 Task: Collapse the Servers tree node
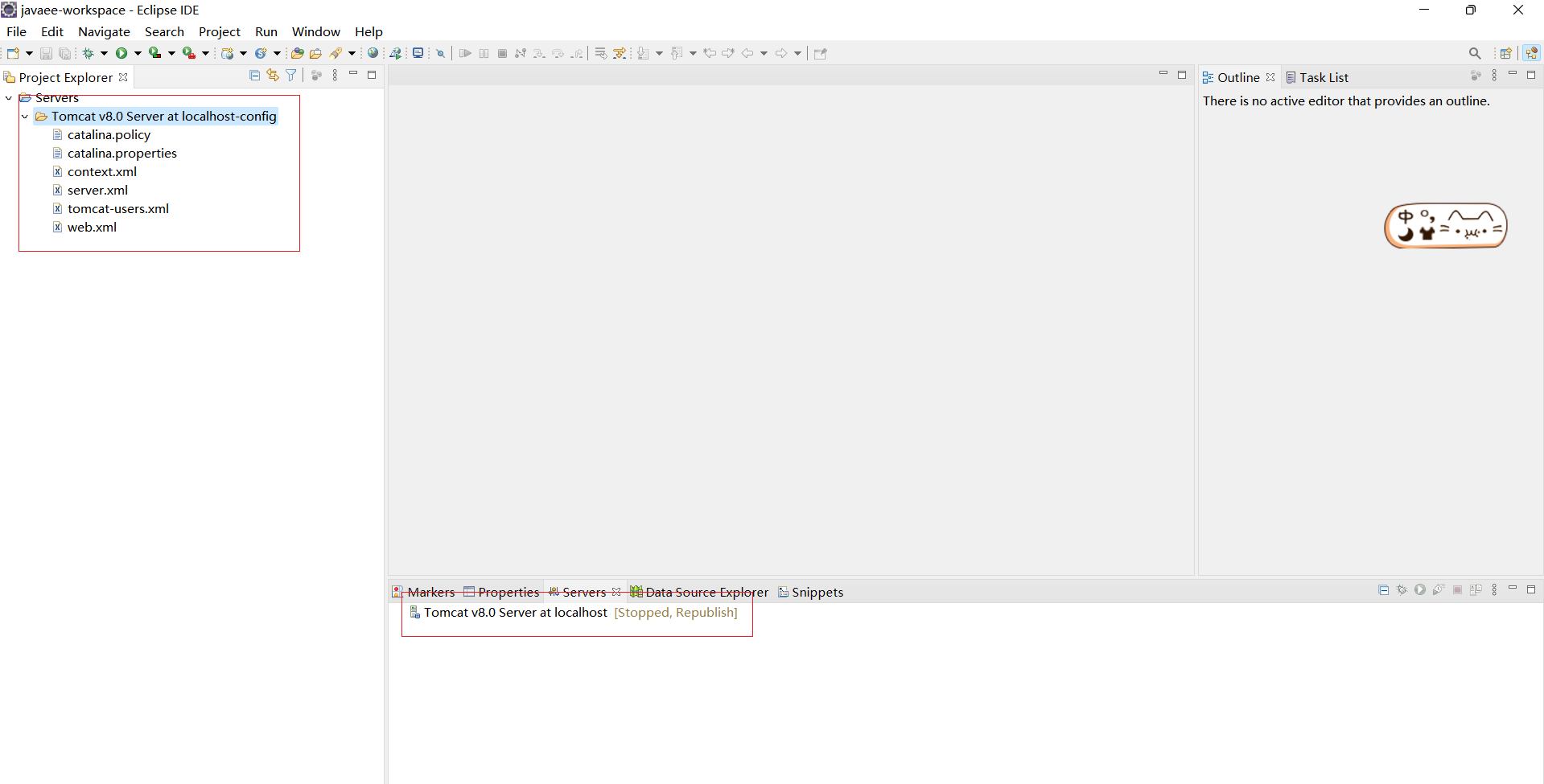click(9, 98)
